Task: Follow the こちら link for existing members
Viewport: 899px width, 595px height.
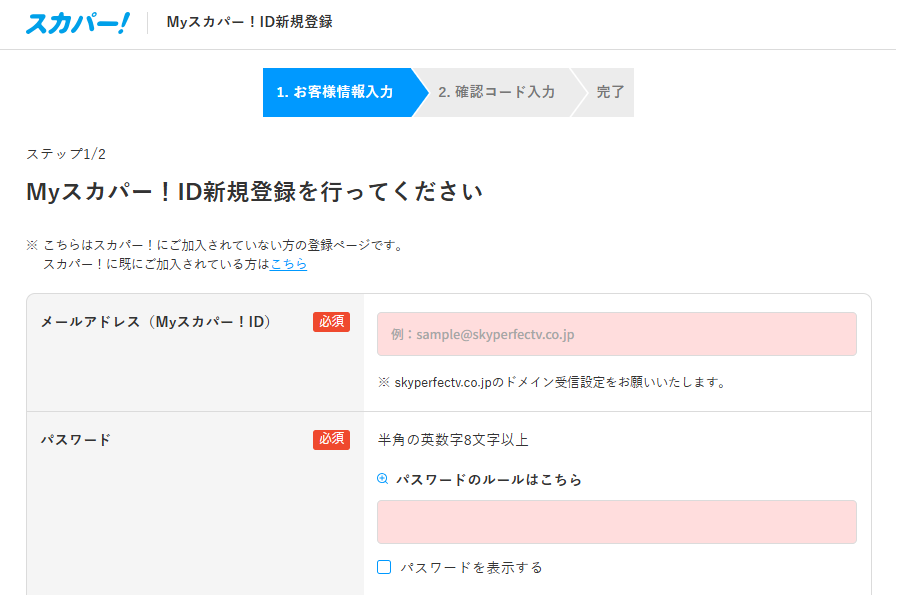Action: click(x=288, y=264)
